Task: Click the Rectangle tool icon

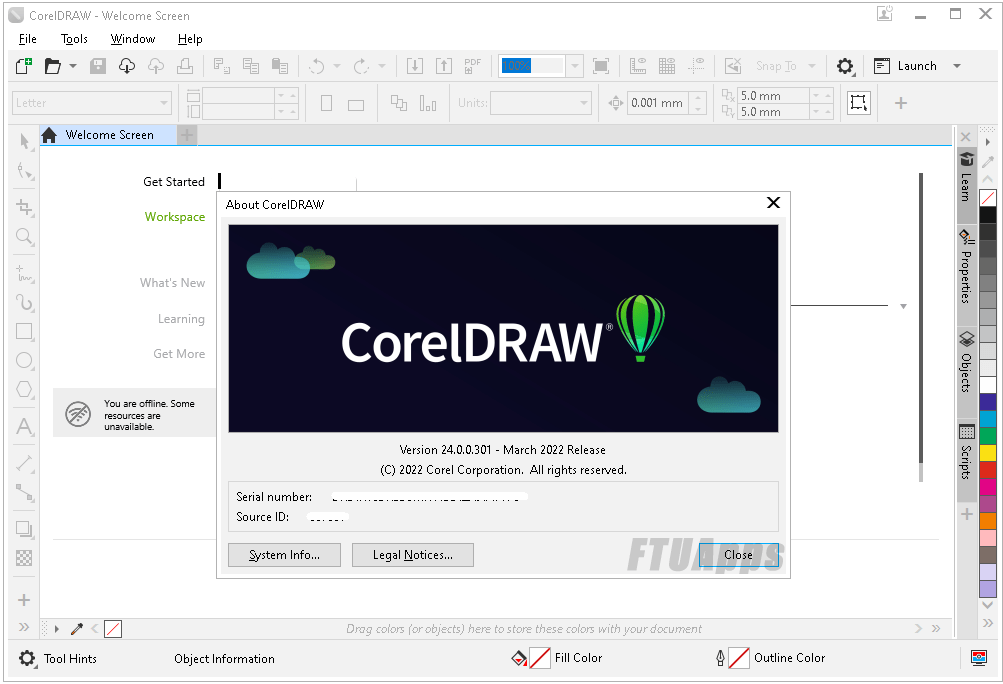Action: click(25, 331)
